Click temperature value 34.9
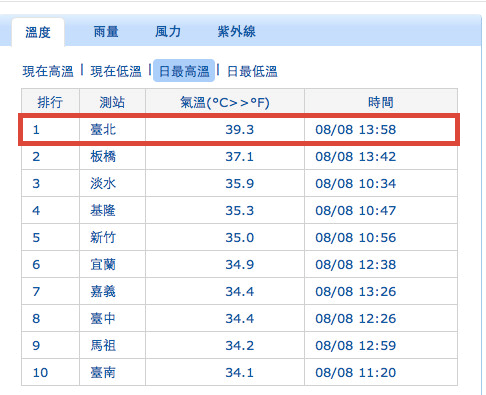This screenshot has width=486, height=395. click(x=240, y=264)
